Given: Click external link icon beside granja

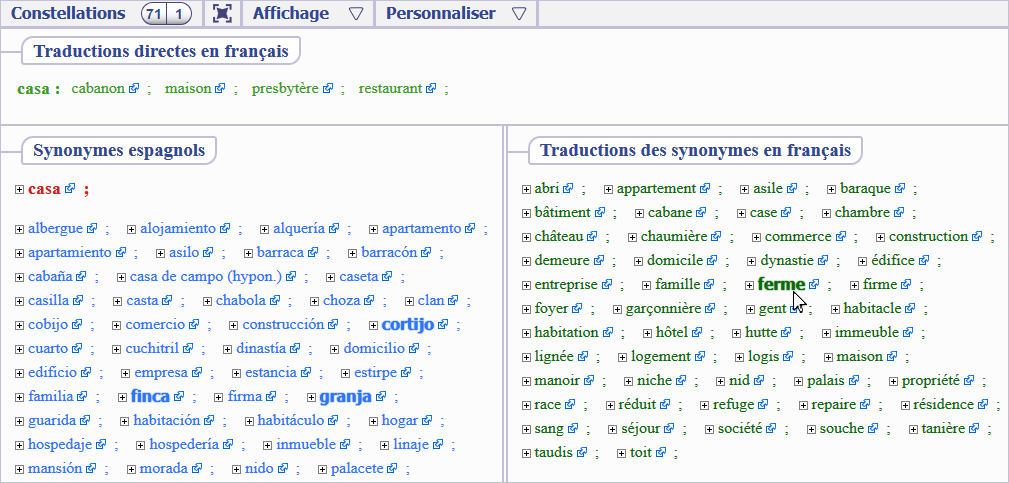Looking at the screenshot, I should pyautogui.click(x=381, y=397).
